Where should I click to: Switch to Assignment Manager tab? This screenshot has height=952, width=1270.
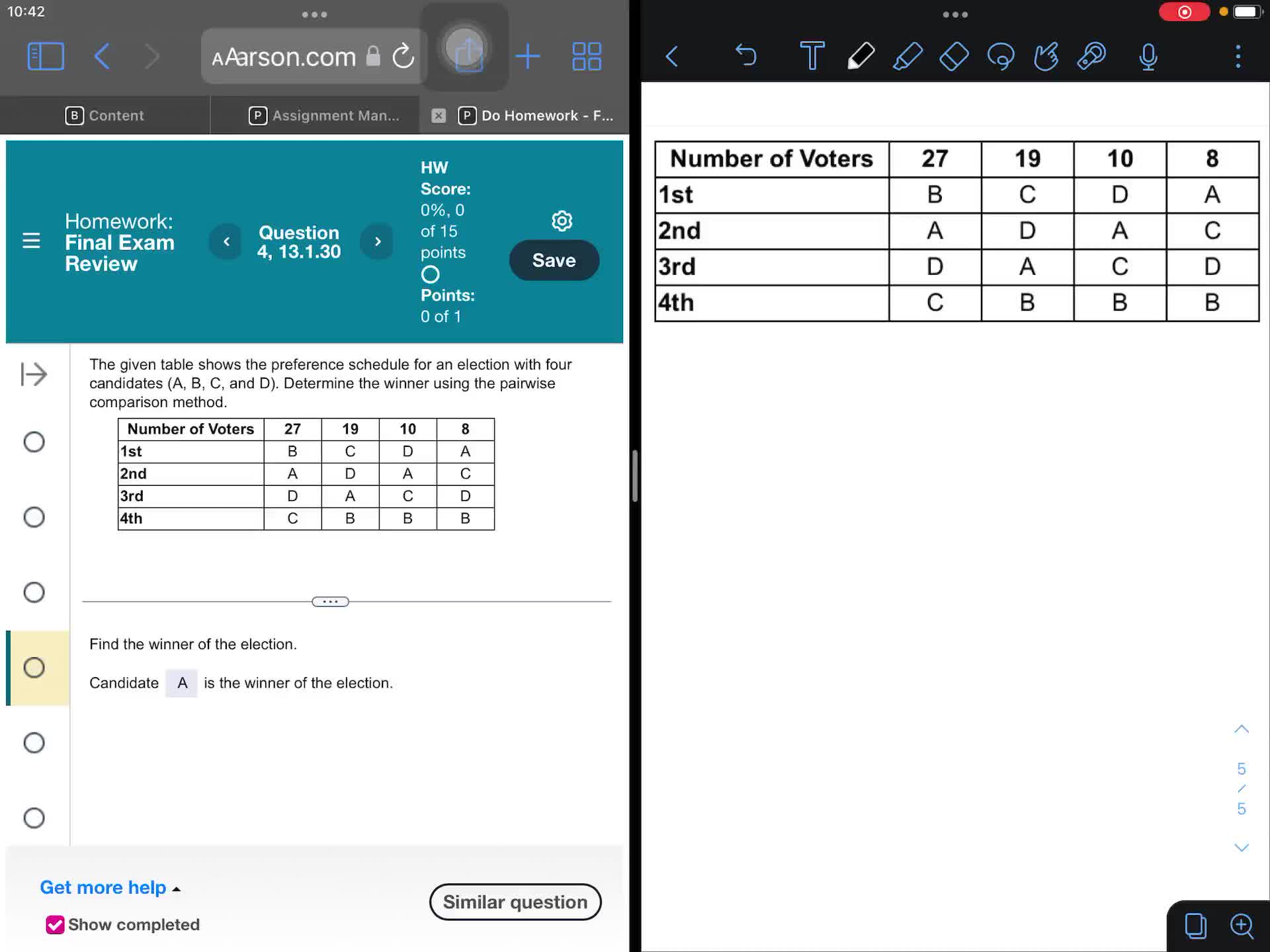click(324, 116)
